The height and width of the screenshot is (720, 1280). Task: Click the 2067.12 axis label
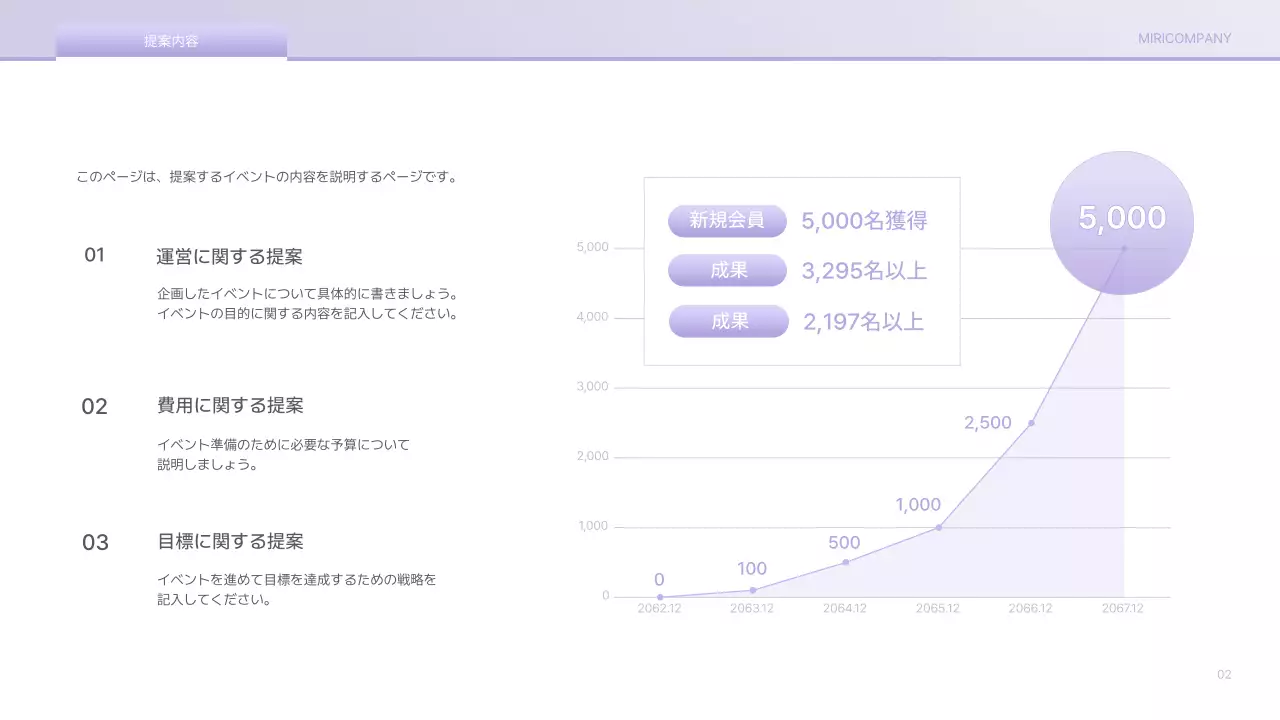click(x=1124, y=607)
